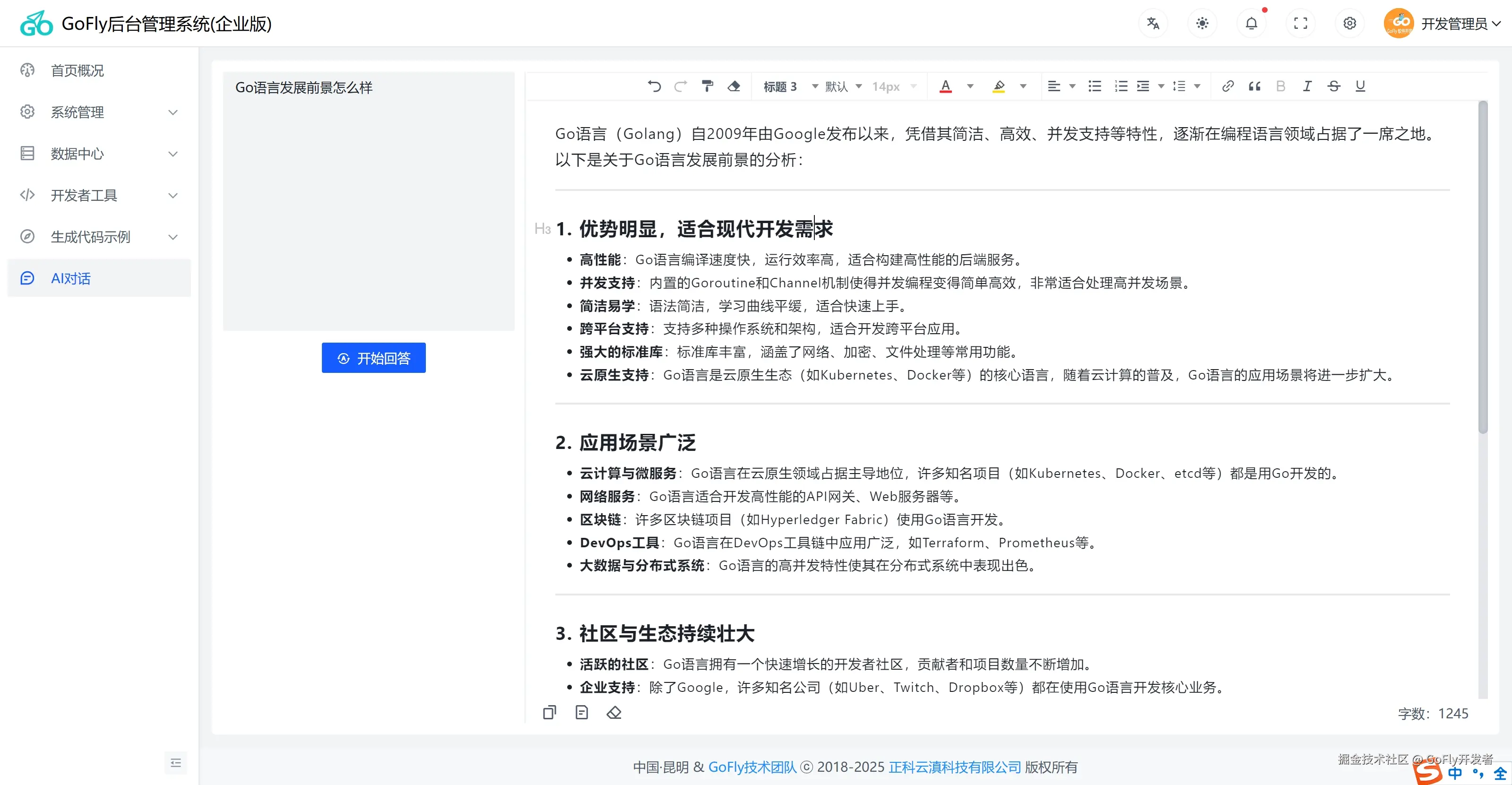Select the AI对话 menu item

70,278
